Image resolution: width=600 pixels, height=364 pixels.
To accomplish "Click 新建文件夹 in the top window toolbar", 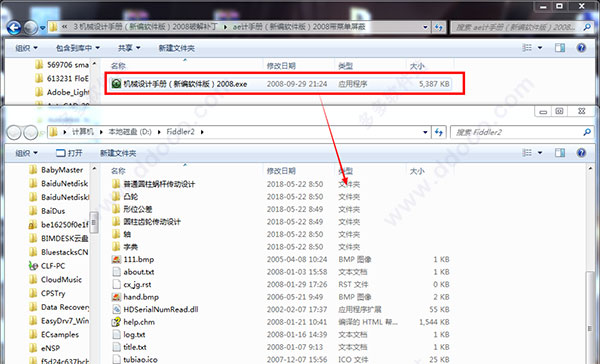I will click(176, 48).
